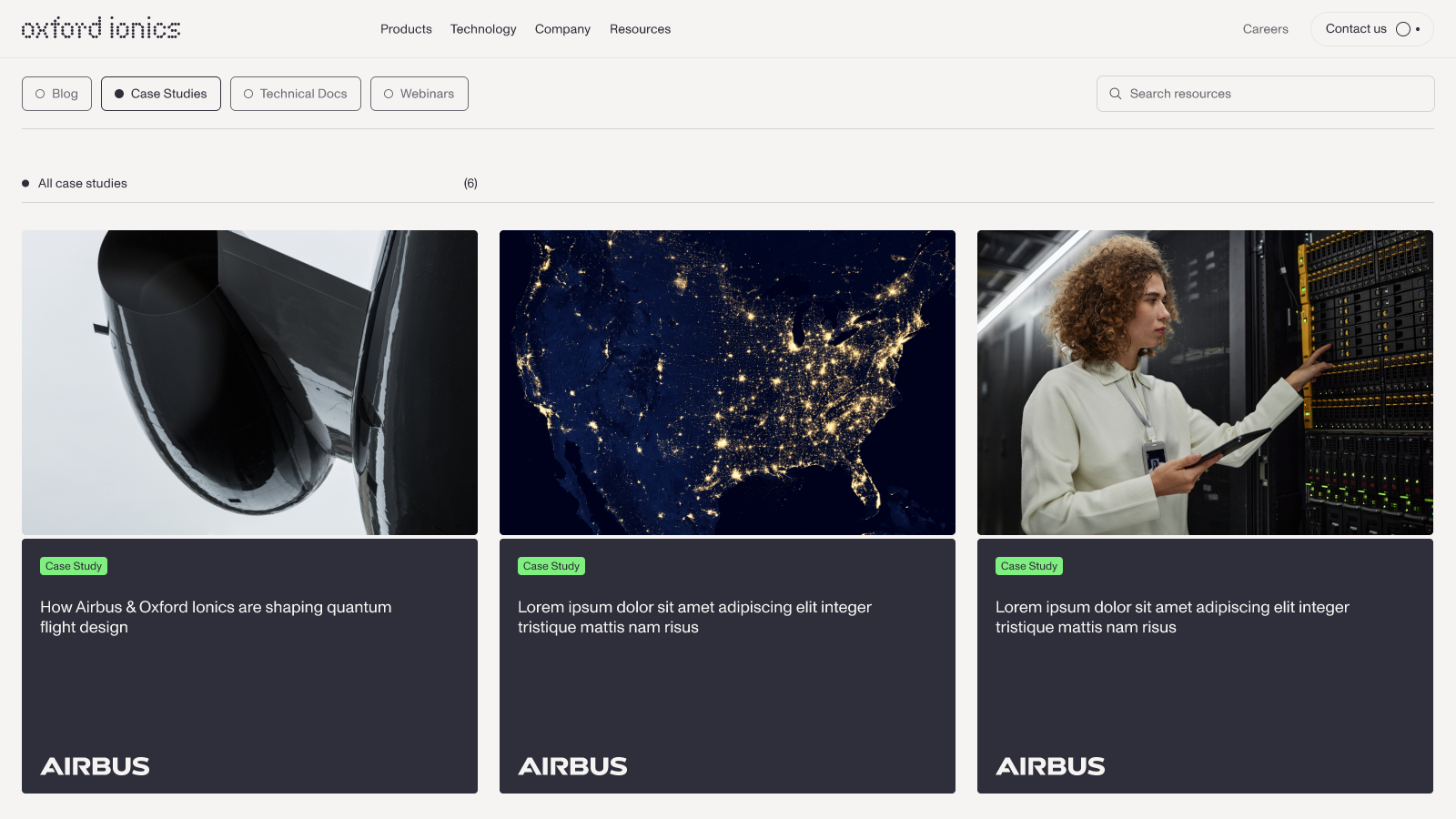Select the Webinars filter
This screenshot has width=1456, height=819.
pyautogui.click(x=419, y=94)
